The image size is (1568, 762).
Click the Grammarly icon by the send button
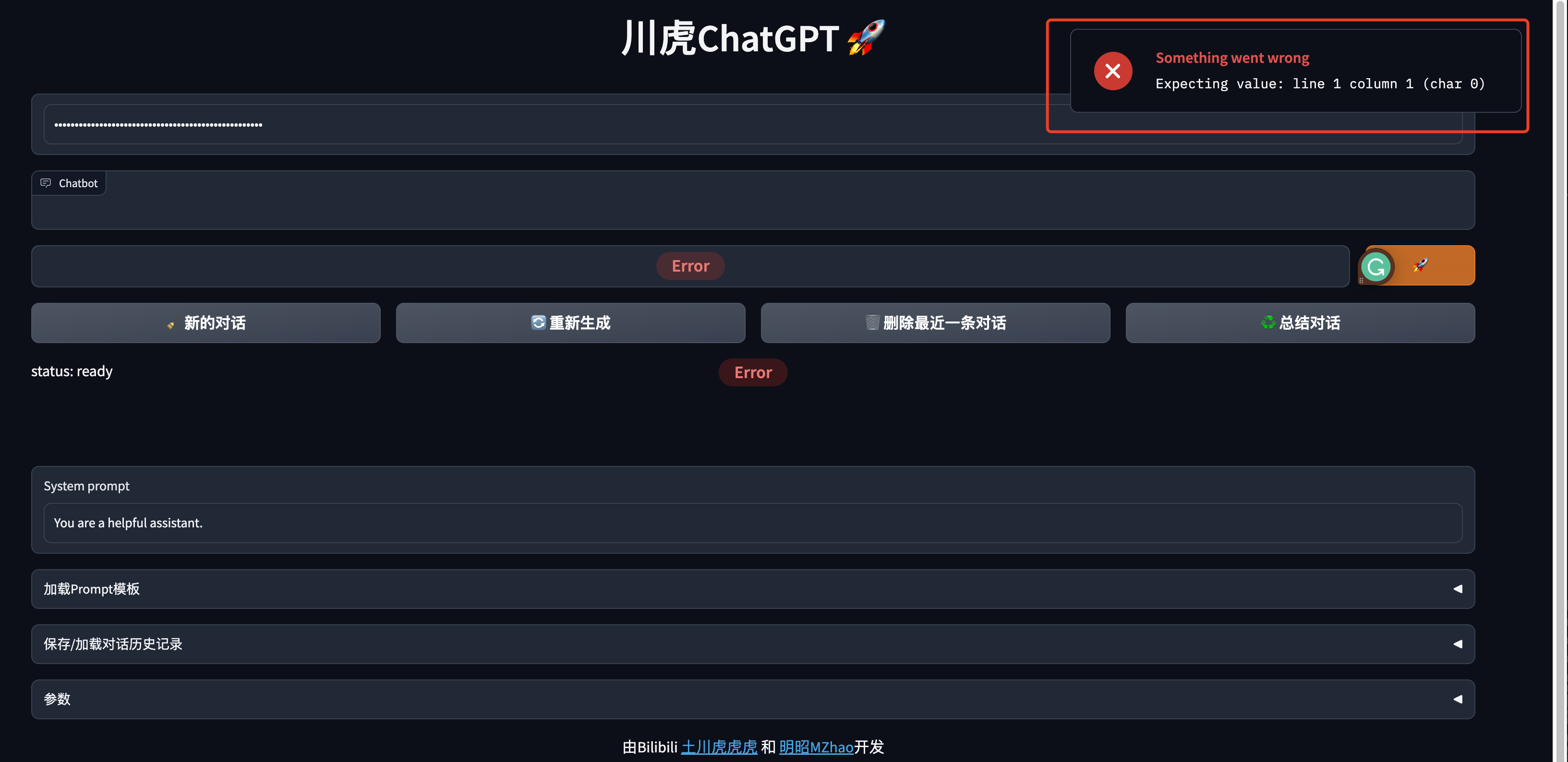(1375, 266)
